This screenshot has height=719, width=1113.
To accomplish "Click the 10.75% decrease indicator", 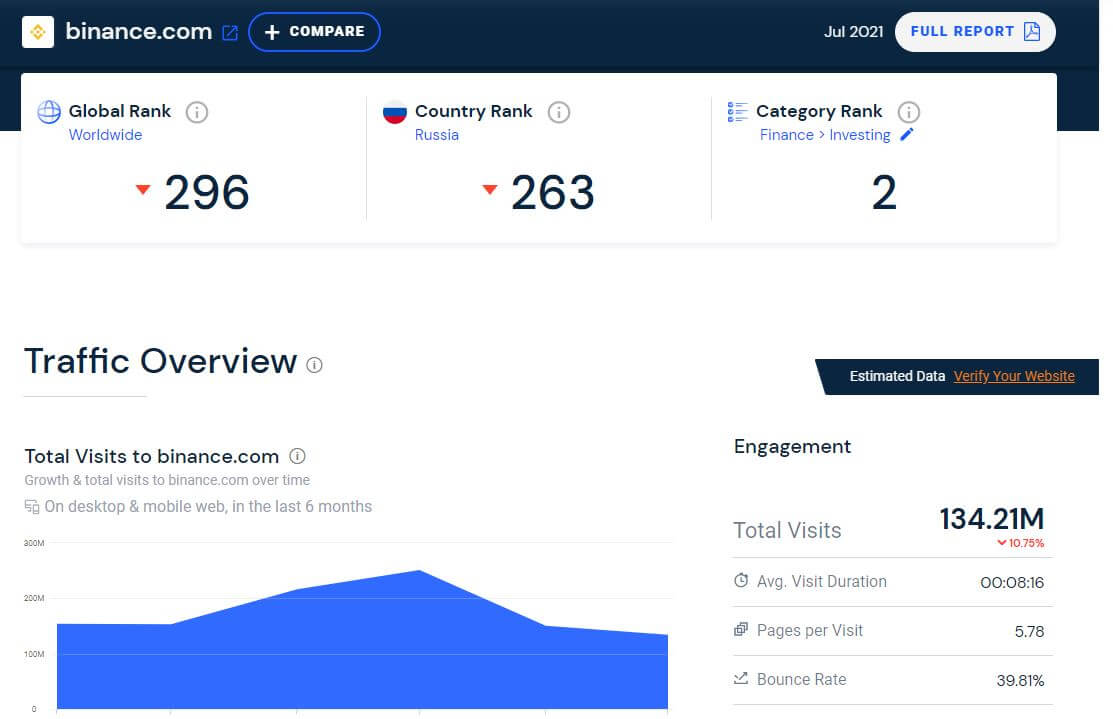I will click(1021, 543).
